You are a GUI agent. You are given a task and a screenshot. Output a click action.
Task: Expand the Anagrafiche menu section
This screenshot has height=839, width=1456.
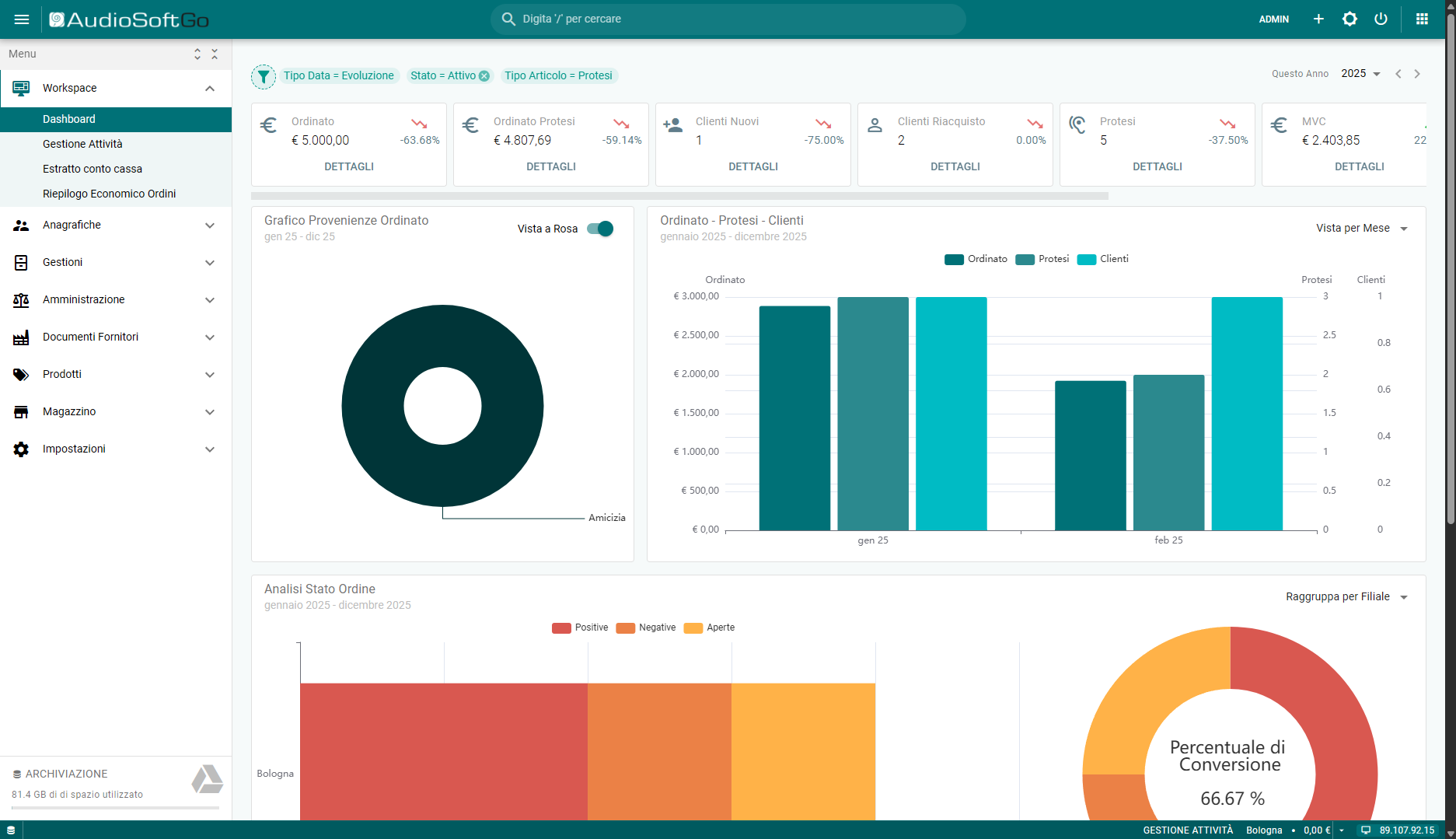click(x=116, y=225)
